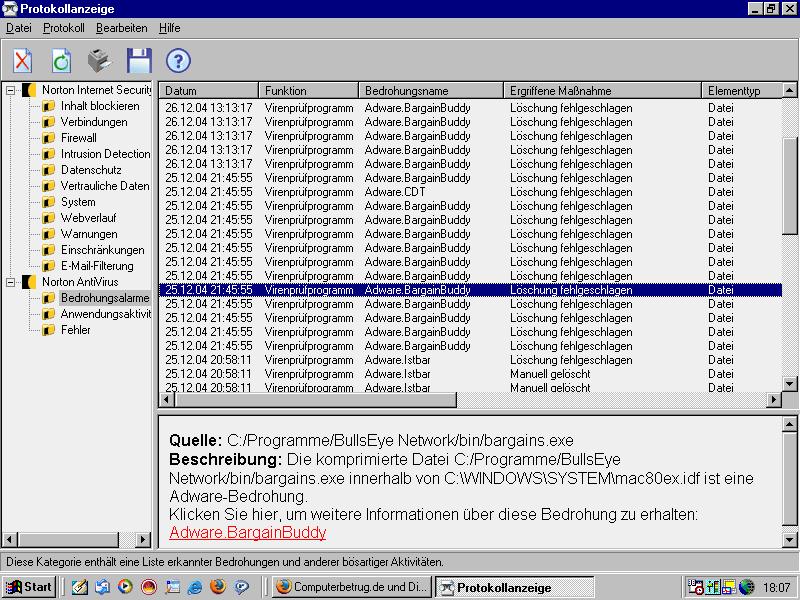Image resolution: width=800 pixels, height=600 pixels.
Task: Click the Firewall folder icon in tree
Action: point(48,138)
